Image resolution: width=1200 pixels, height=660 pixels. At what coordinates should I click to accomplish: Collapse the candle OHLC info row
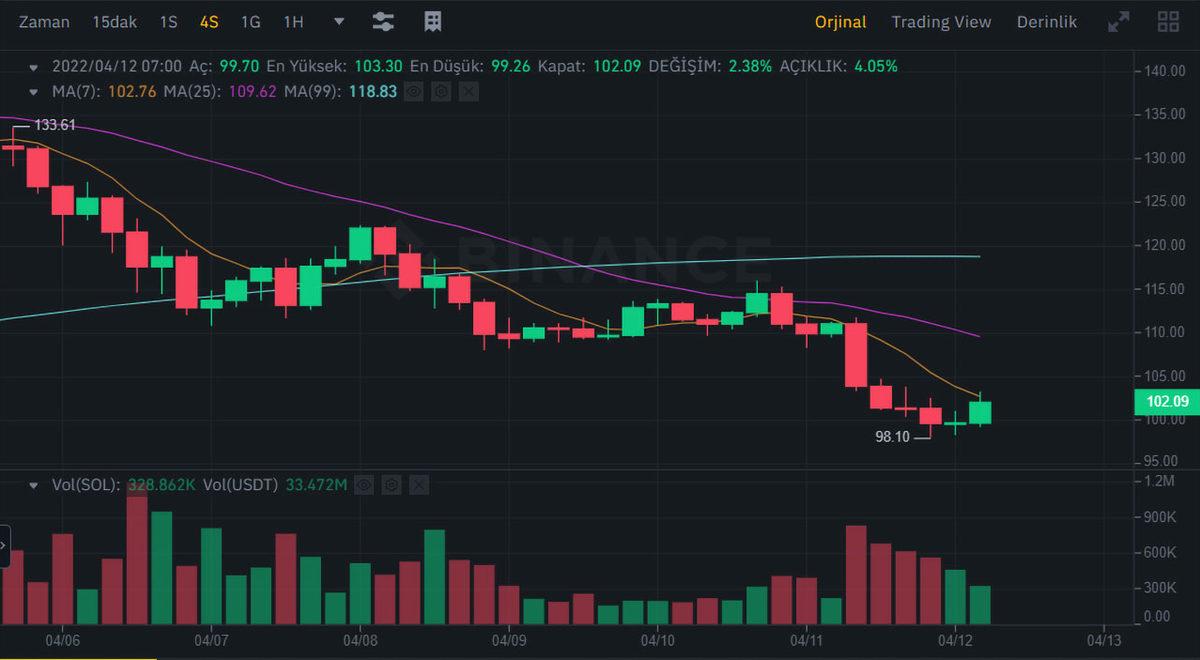(36, 67)
